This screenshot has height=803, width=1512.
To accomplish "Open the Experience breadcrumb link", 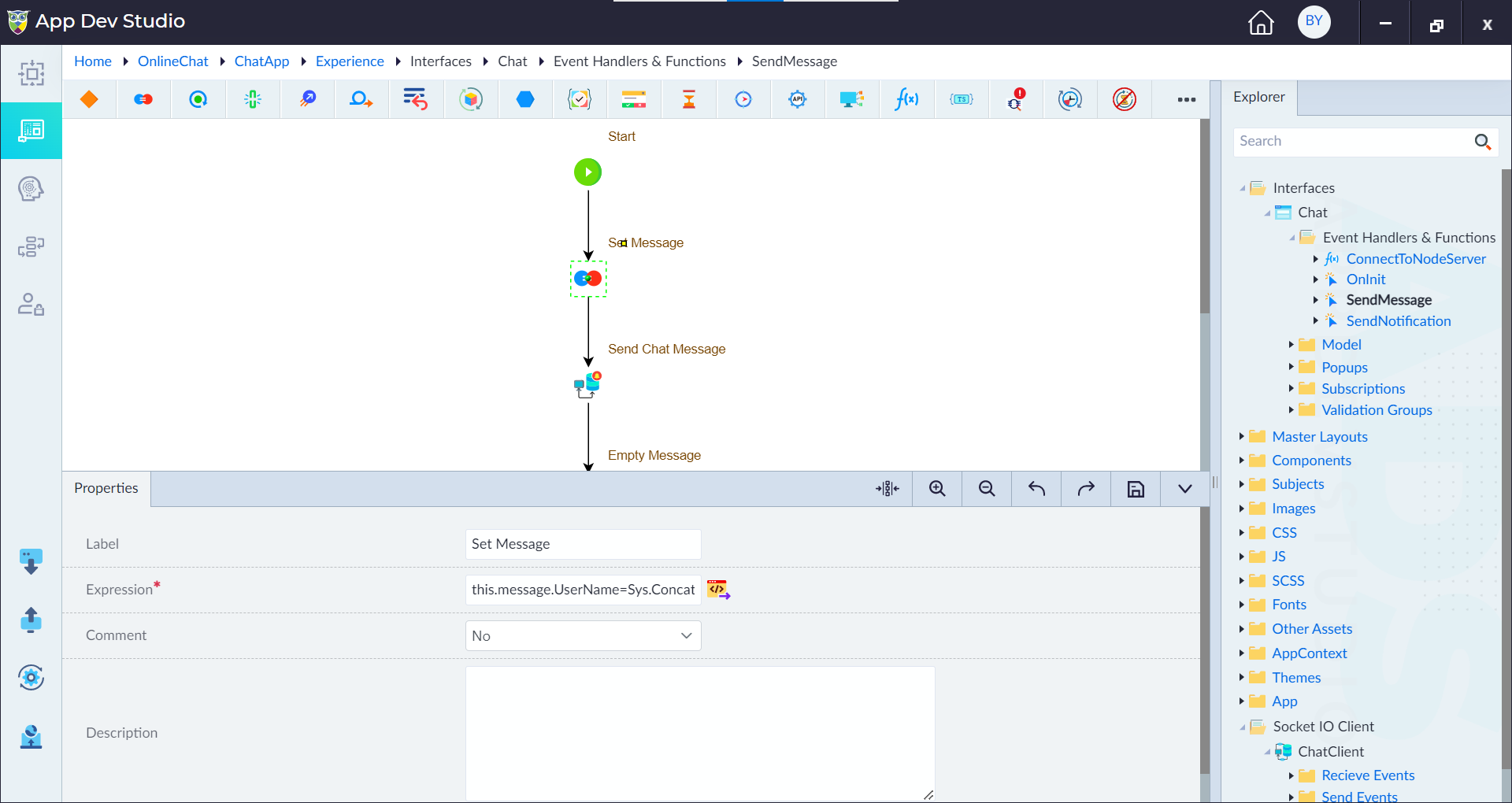I will pos(350,61).
